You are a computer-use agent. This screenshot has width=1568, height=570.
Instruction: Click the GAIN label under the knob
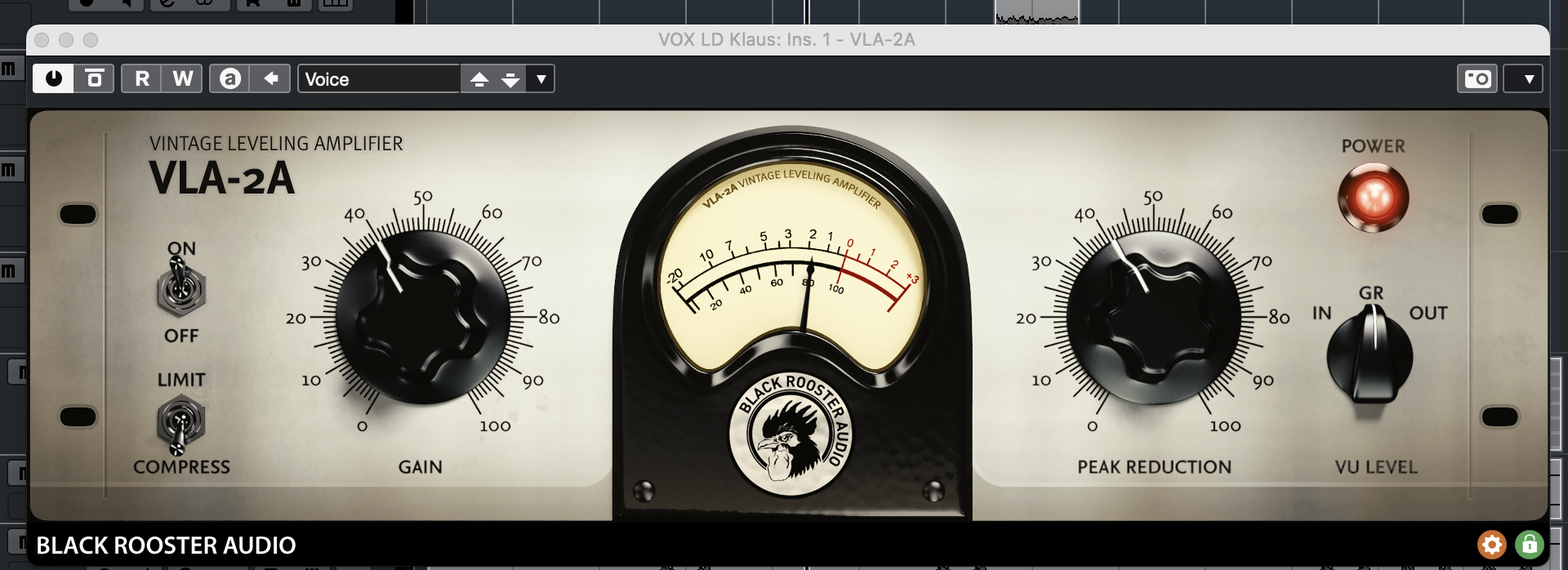click(x=421, y=467)
